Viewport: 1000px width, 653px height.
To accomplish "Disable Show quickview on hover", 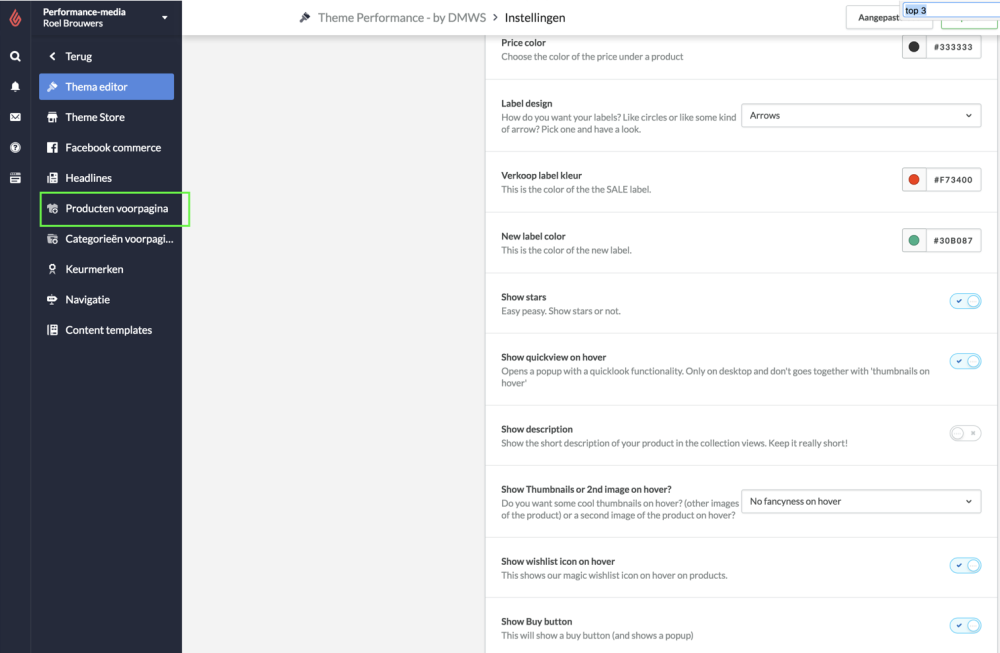I will pyautogui.click(x=965, y=361).
